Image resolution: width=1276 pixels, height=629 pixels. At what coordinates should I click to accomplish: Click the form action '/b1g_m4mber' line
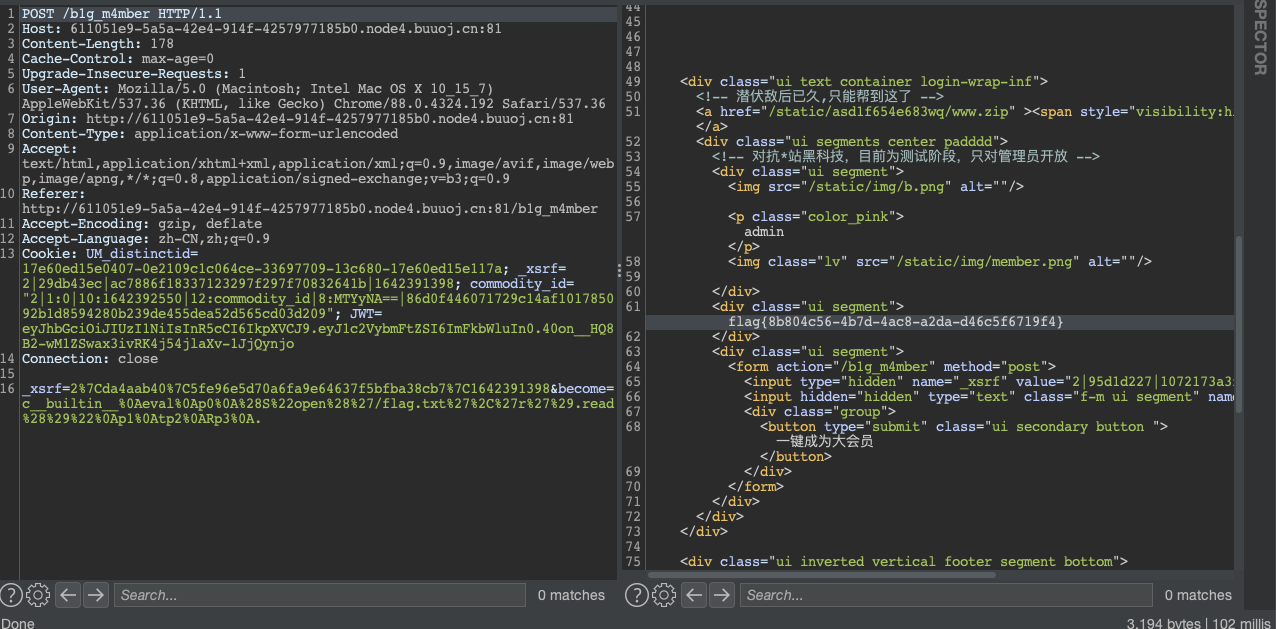tap(892, 367)
